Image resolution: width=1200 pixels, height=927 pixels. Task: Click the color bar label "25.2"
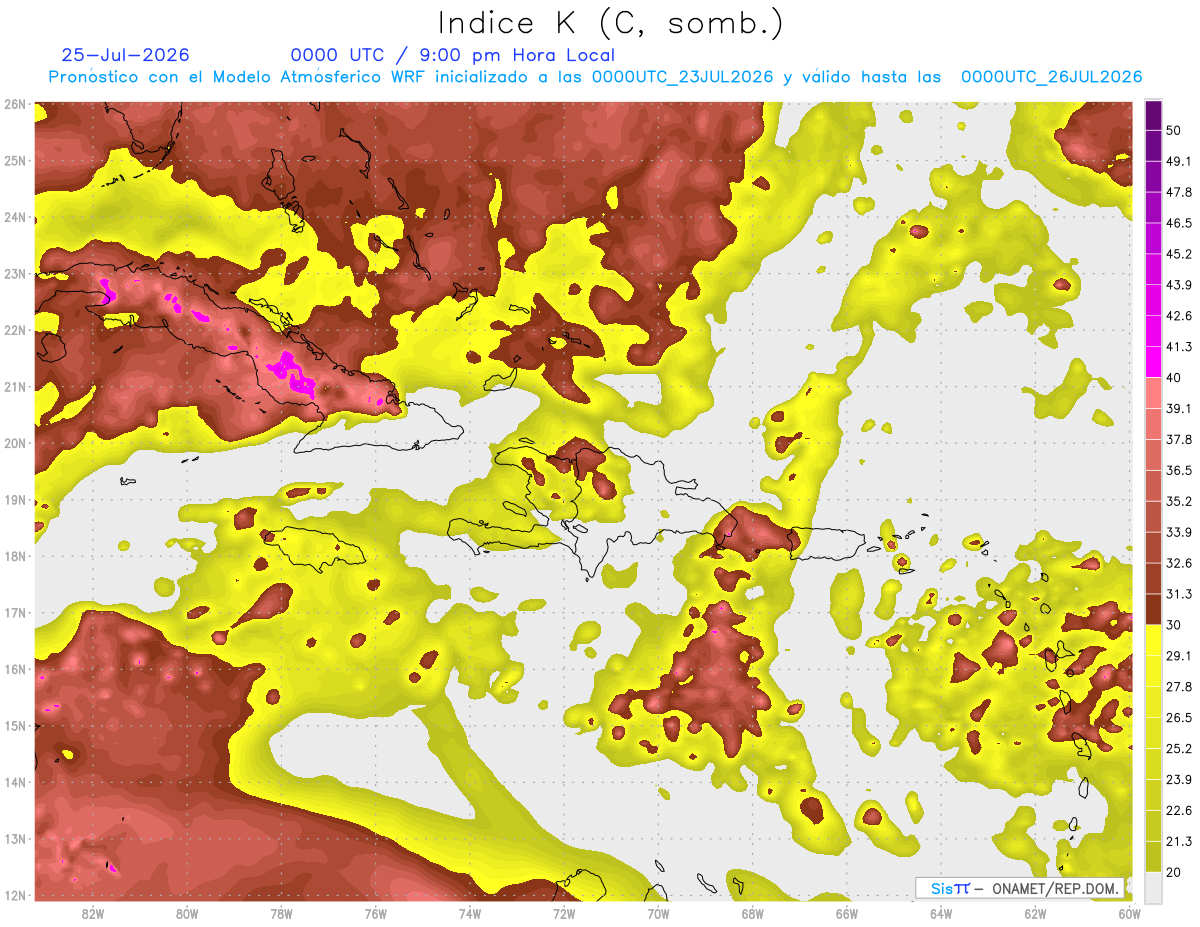pyautogui.click(x=1179, y=748)
